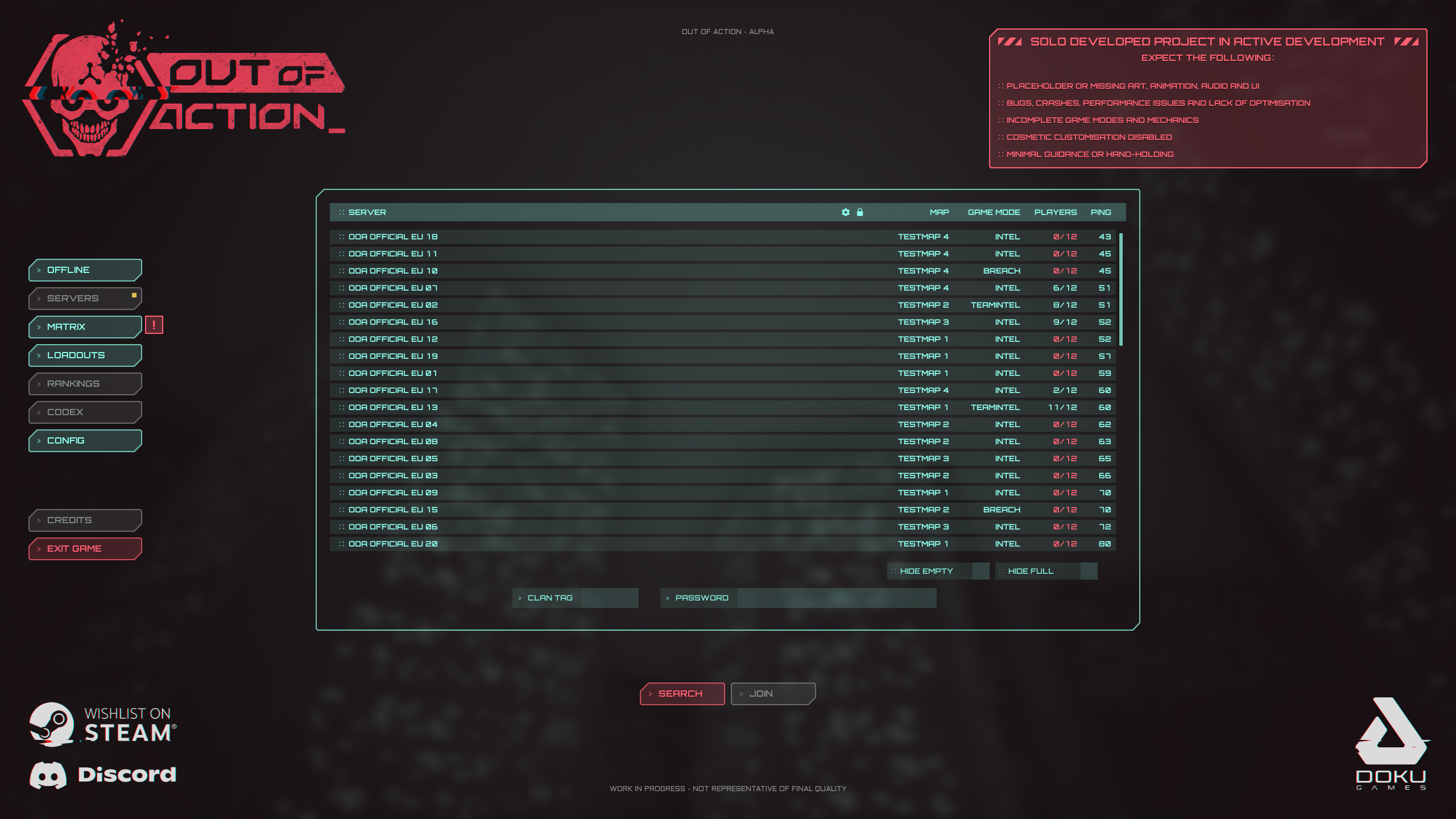Click the lock icon column header
This screenshot has height=819, width=1456.
point(860,212)
